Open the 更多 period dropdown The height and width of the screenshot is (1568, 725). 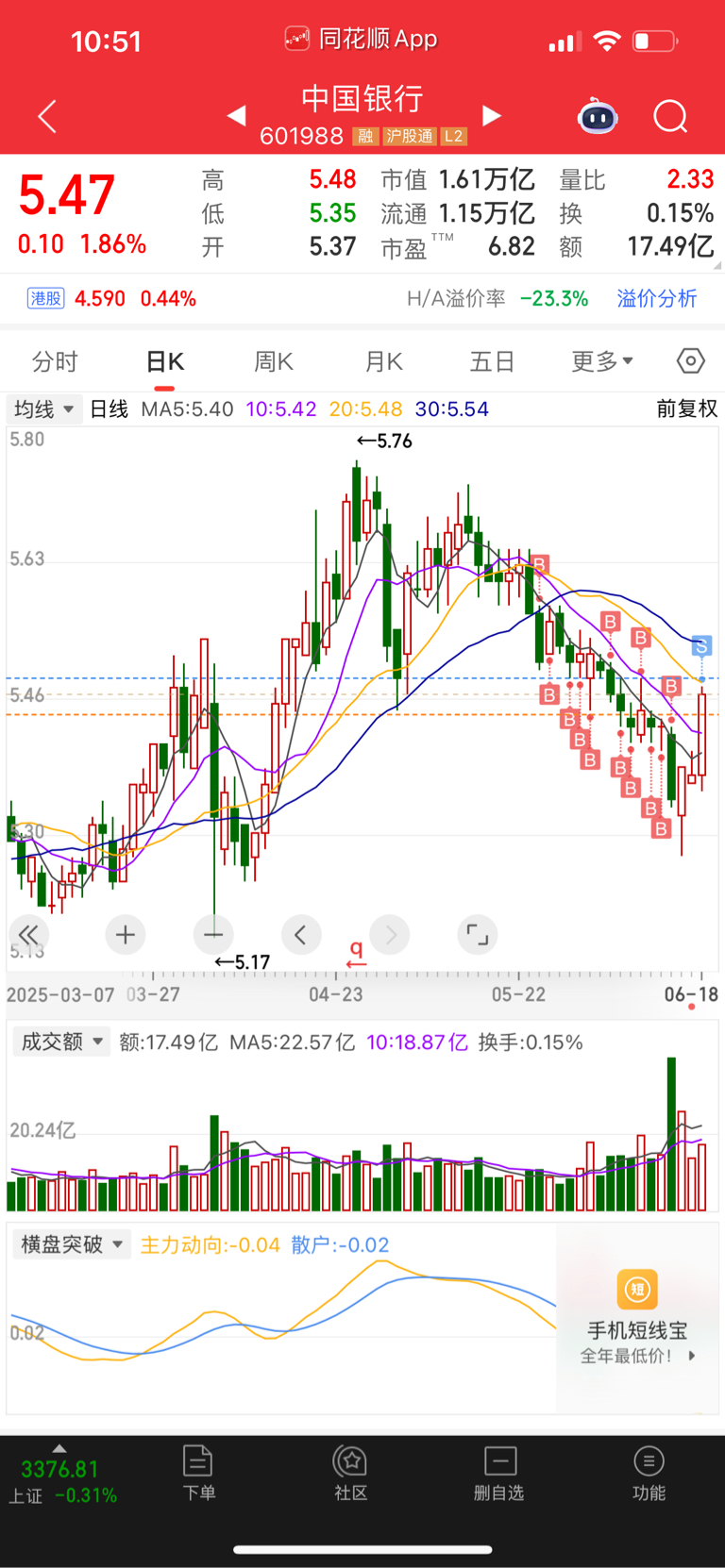tap(602, 361)
